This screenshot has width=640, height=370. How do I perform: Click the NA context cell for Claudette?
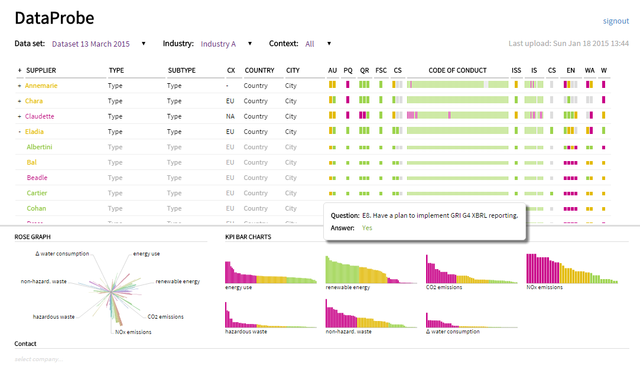(x=230, y=117)
